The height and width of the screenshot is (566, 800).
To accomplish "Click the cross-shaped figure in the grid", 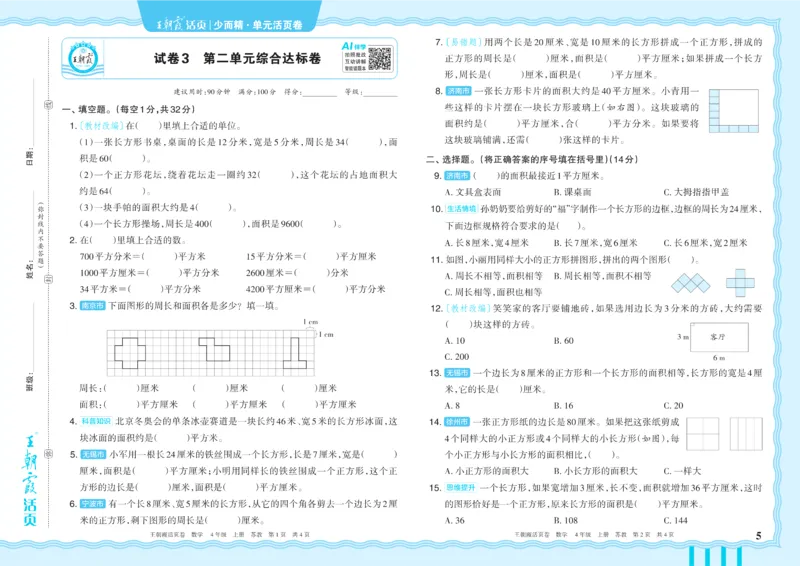I will click(x=130, y=353).
